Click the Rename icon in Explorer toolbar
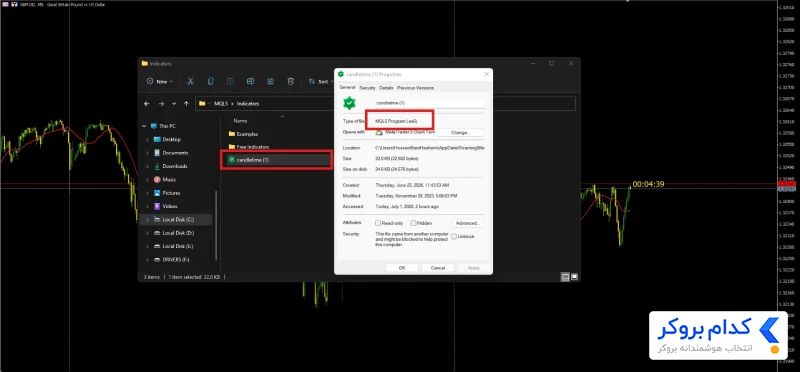The image size is (800, 372). [251, 81]
